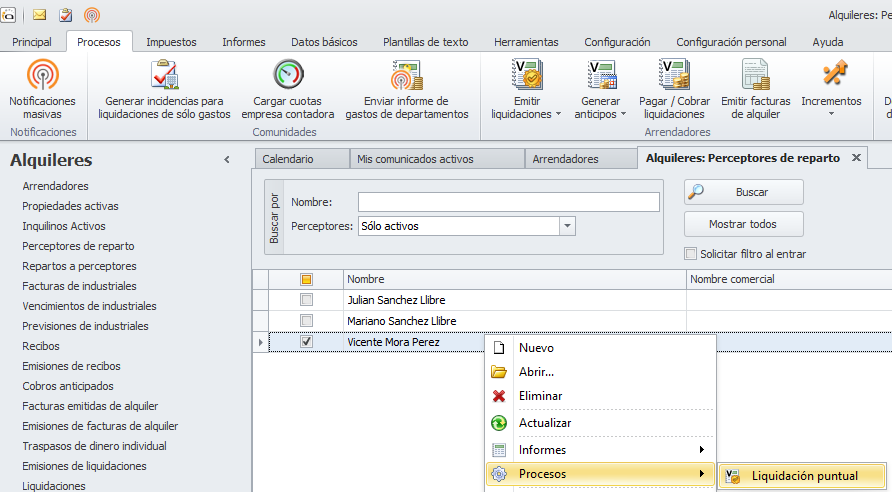Close the Alquileres: Perceptores de reparto tab
892x492 pixels.
pyautogui.click(x=856, y=158)
